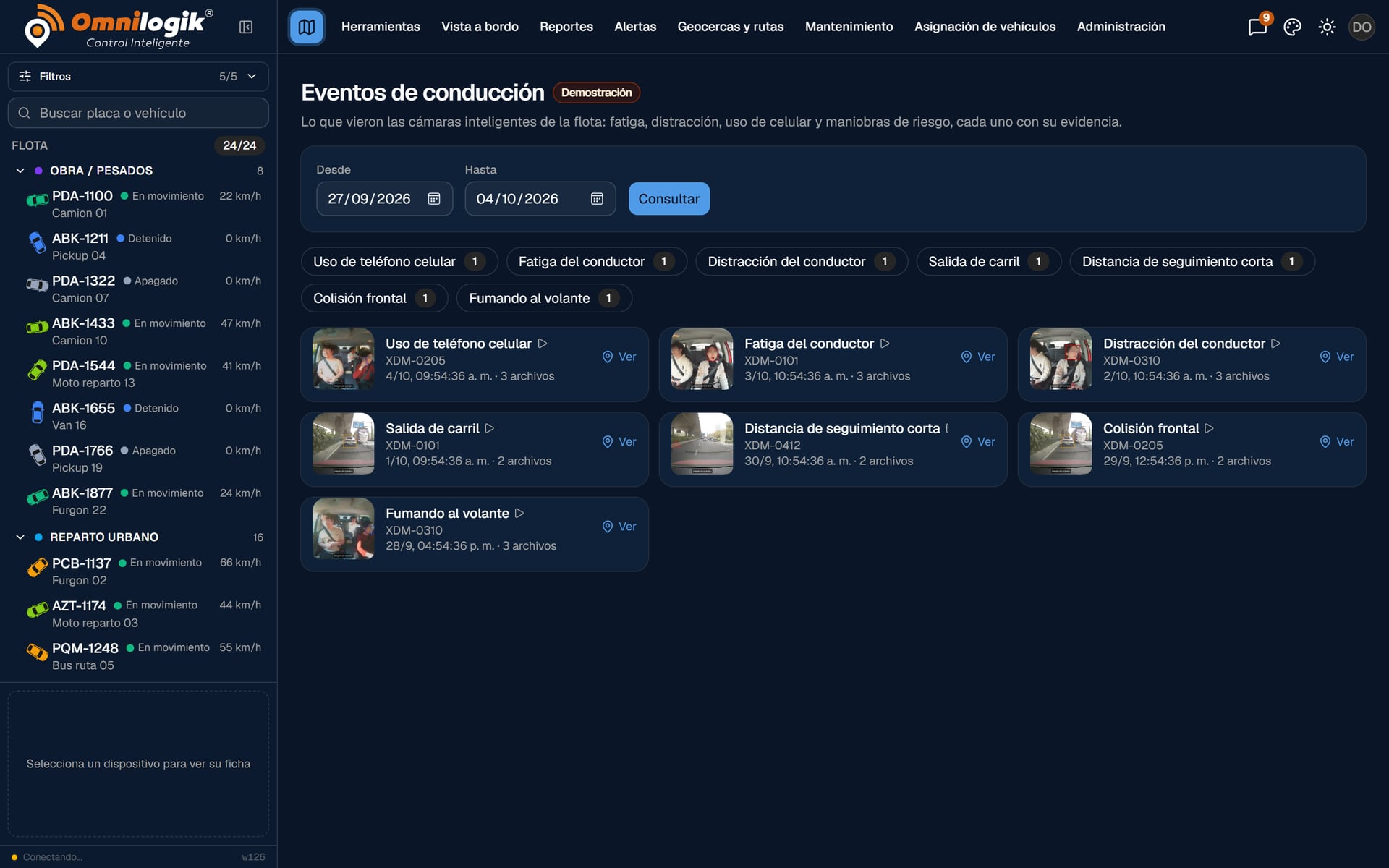Toggle the Uso de teléfono celular filter chip

[399, 261]
